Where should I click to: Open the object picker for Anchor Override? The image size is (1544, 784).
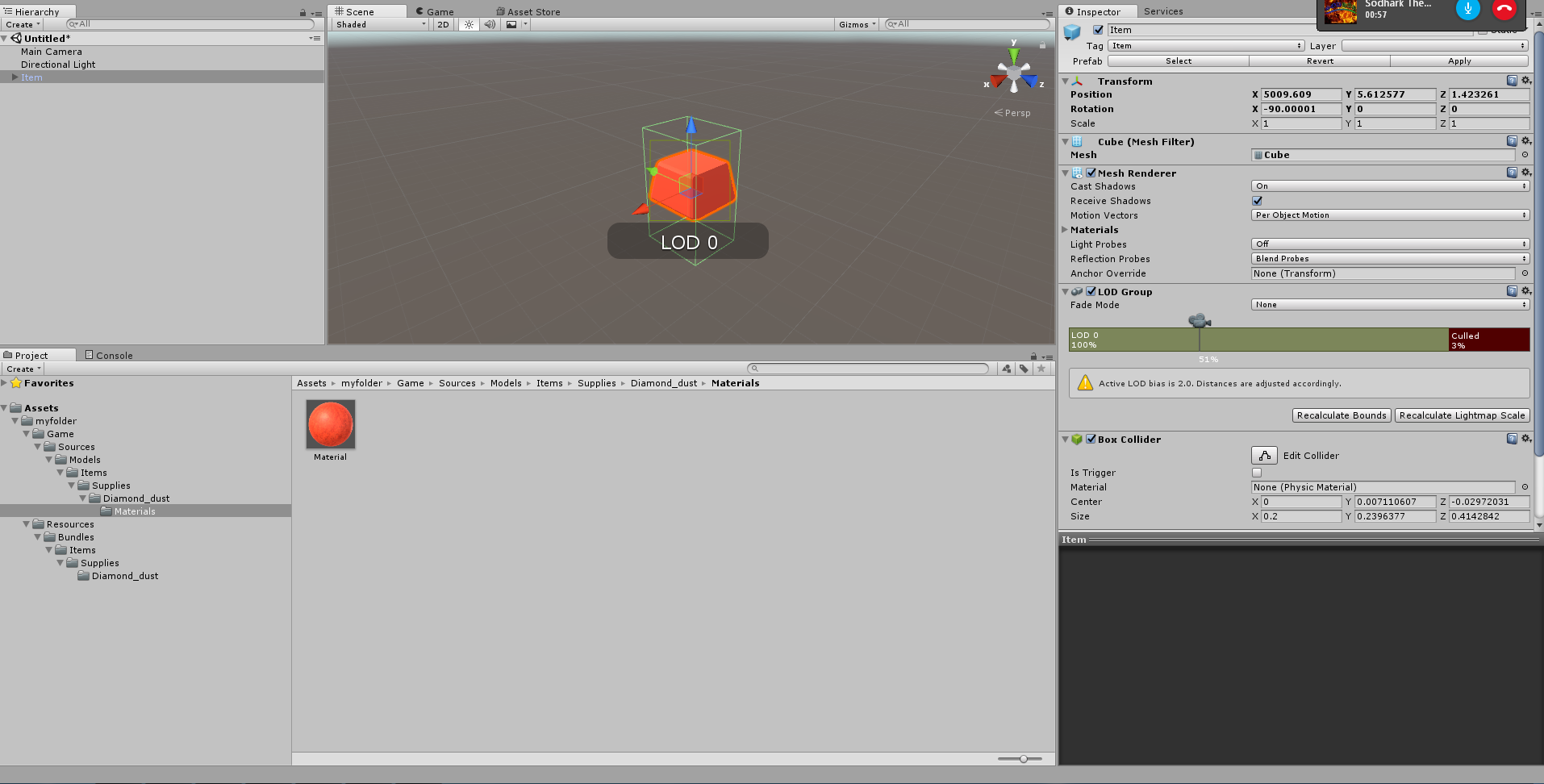pyautogui.click(x=1525, y=273)
